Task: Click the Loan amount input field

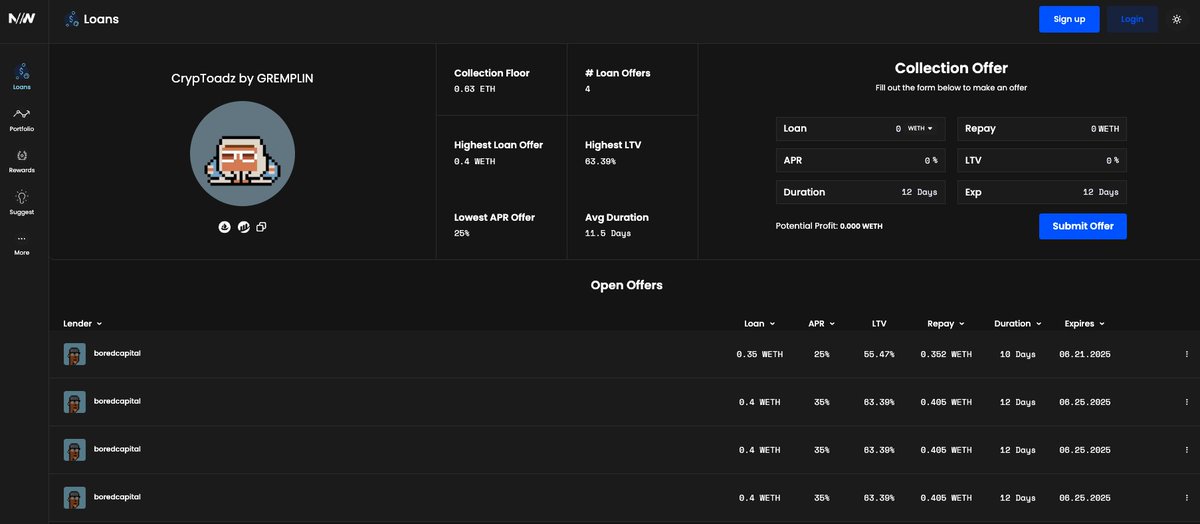Action: tap(861, 129)
